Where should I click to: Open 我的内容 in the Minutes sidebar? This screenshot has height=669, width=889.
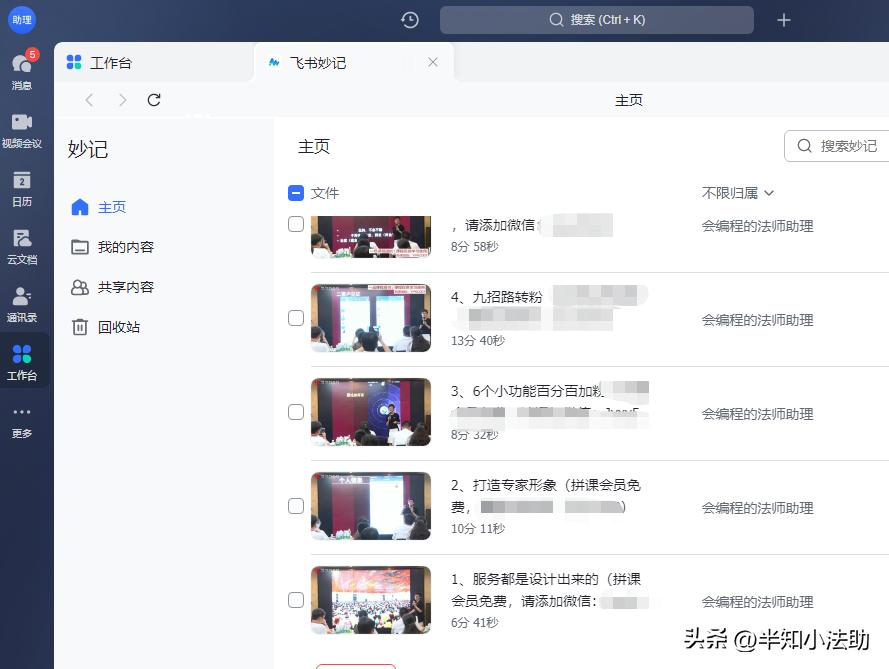coord(127,247)
